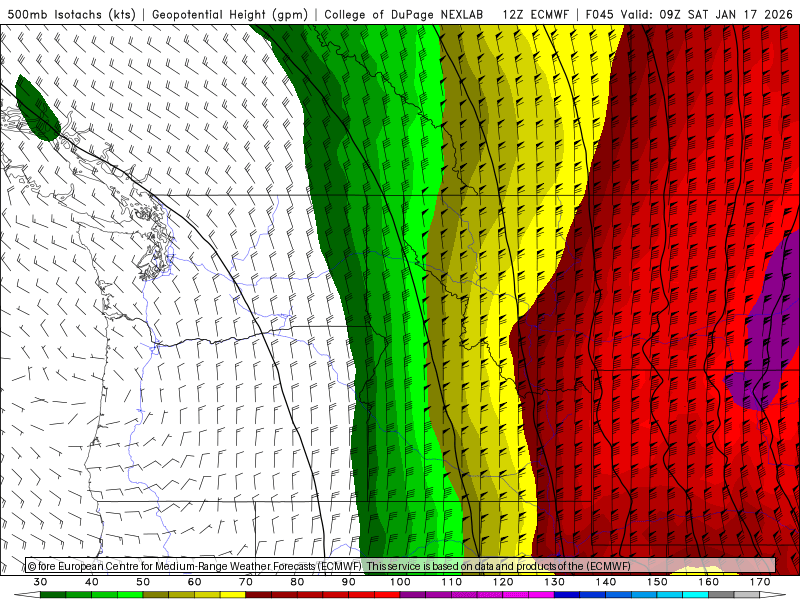This screenshot has width=800, height=600.
Task: Click the legend value 120
Action: click(503, 582)
